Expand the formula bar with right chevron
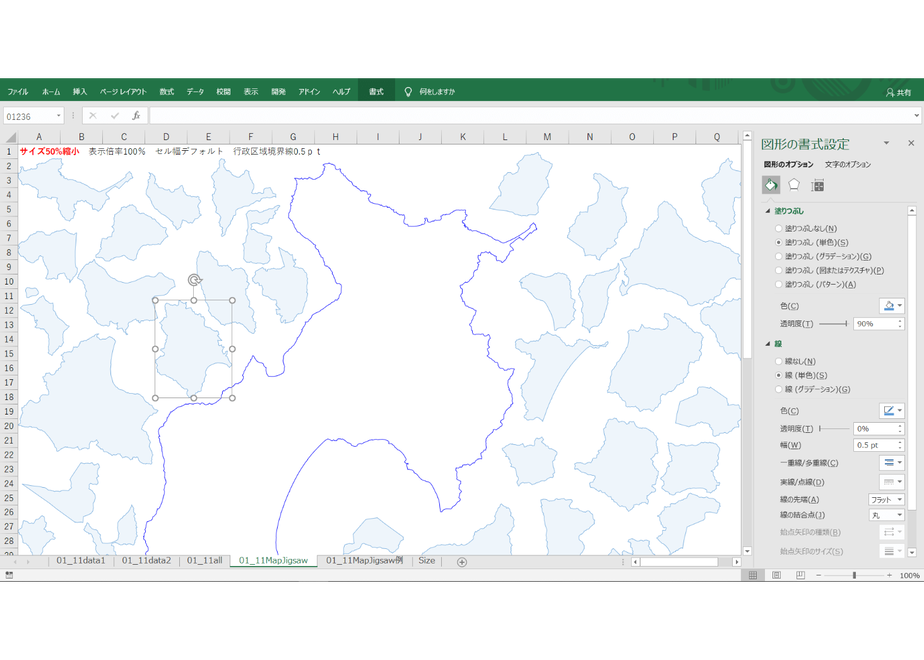 pyautogui.click(x=916, y=116)
